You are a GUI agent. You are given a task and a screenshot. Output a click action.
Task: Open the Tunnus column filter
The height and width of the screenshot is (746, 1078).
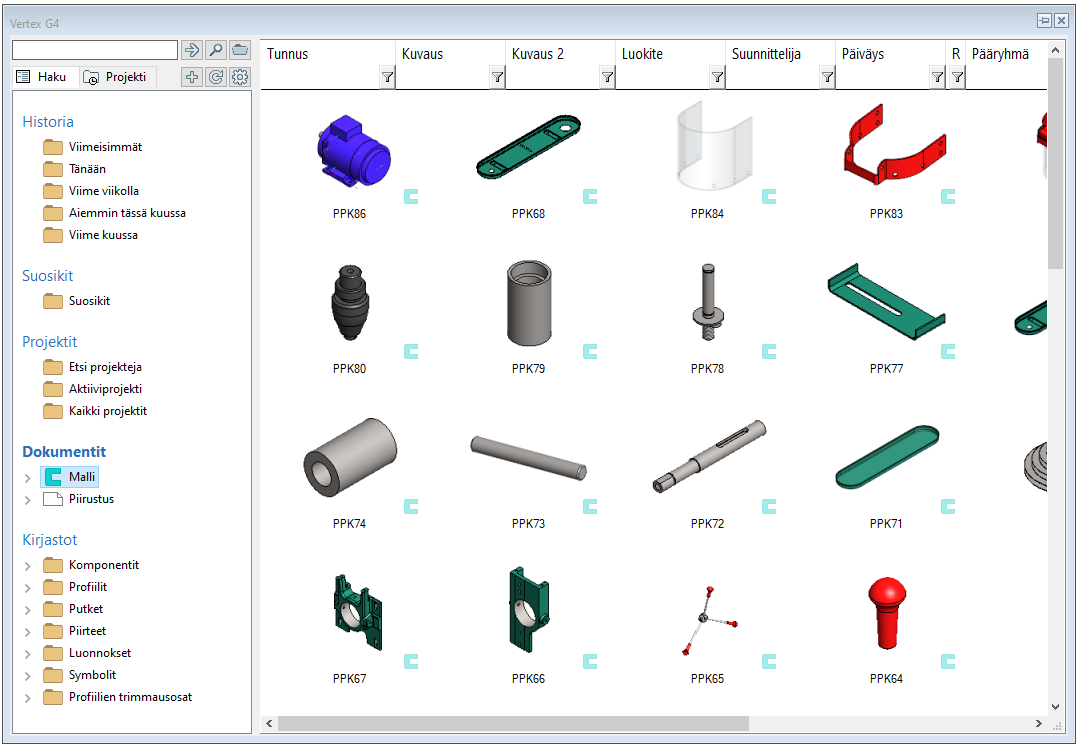coord(387,77)
